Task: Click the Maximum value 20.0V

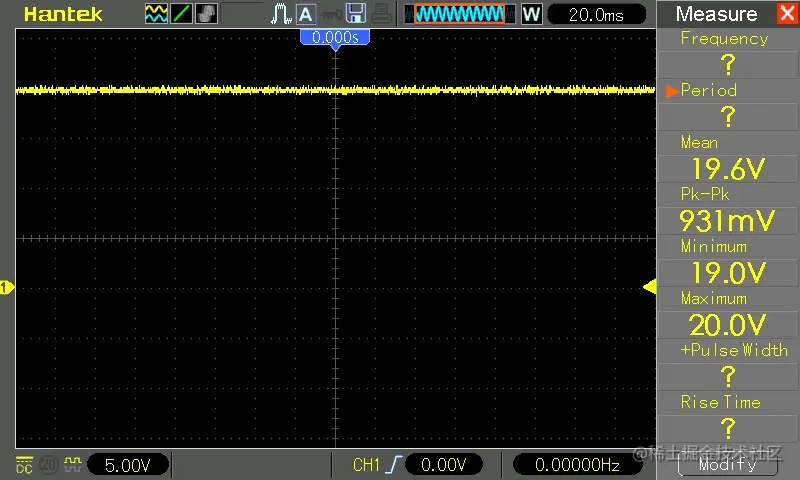Action: point(727,325)
